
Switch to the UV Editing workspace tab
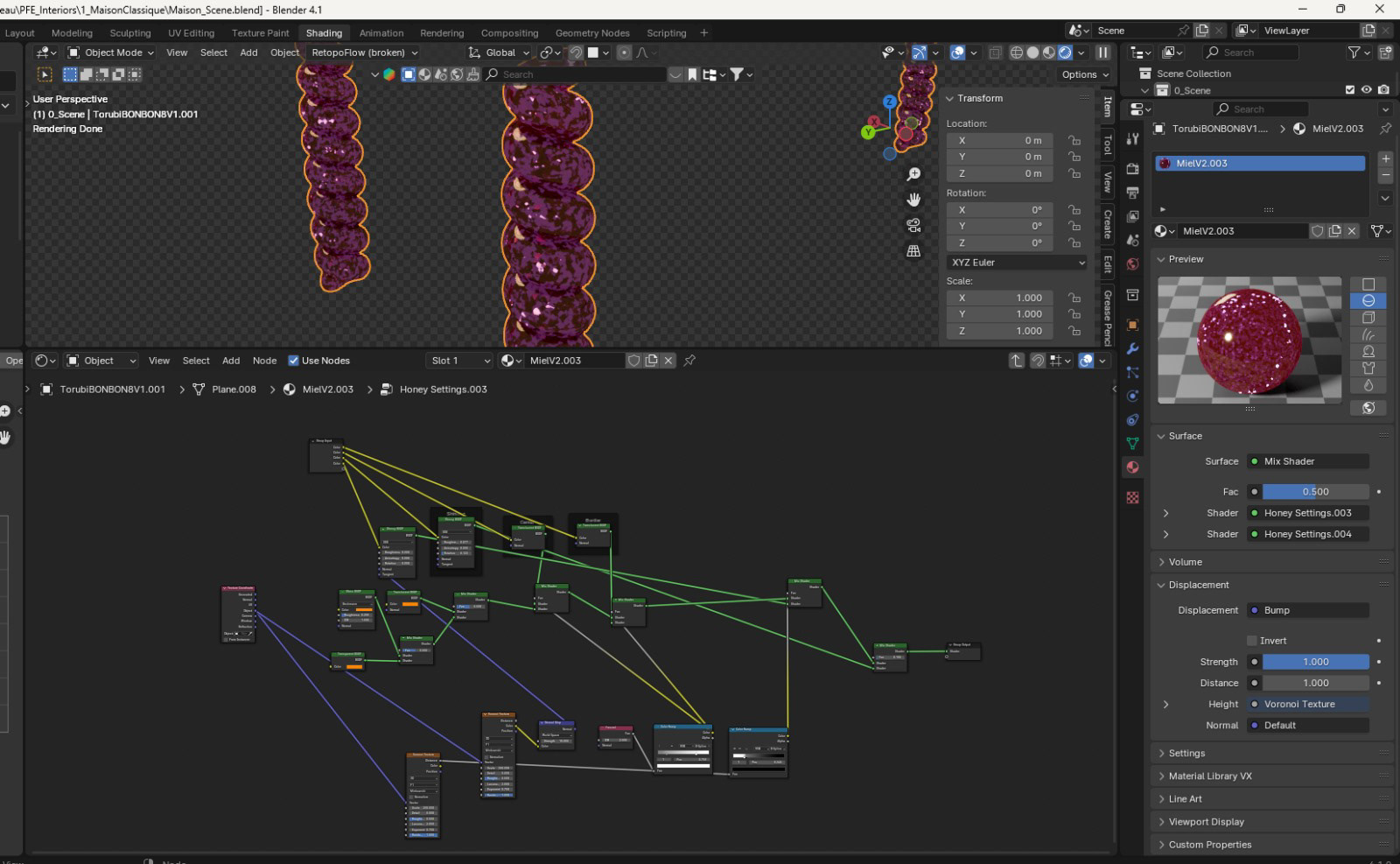point(191,33)
